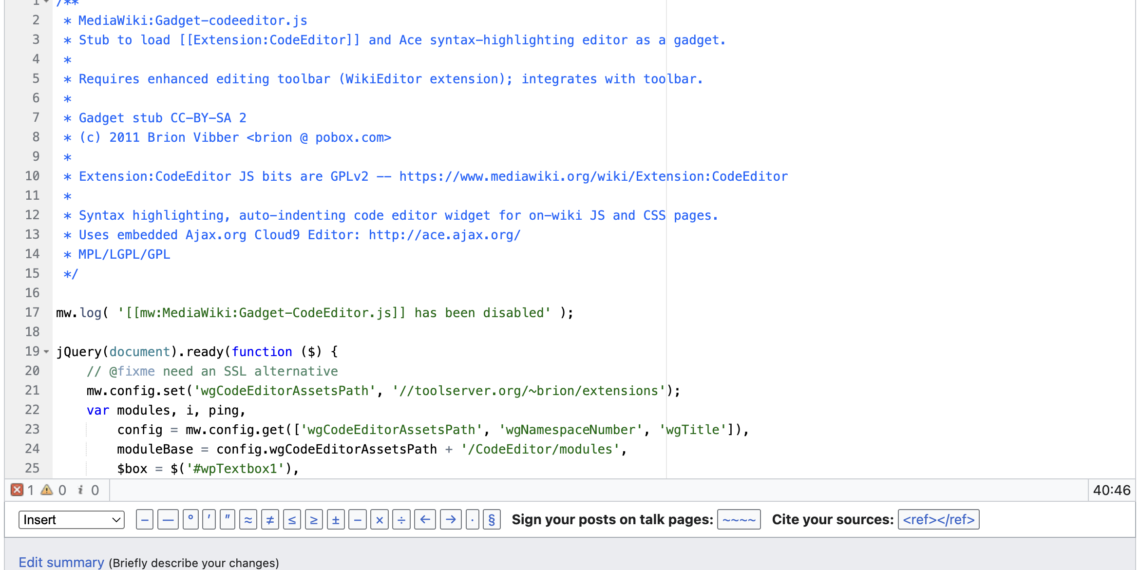1140x570 pixels.
Task: Insert the degree symbol °
Action: click(190, 520)
